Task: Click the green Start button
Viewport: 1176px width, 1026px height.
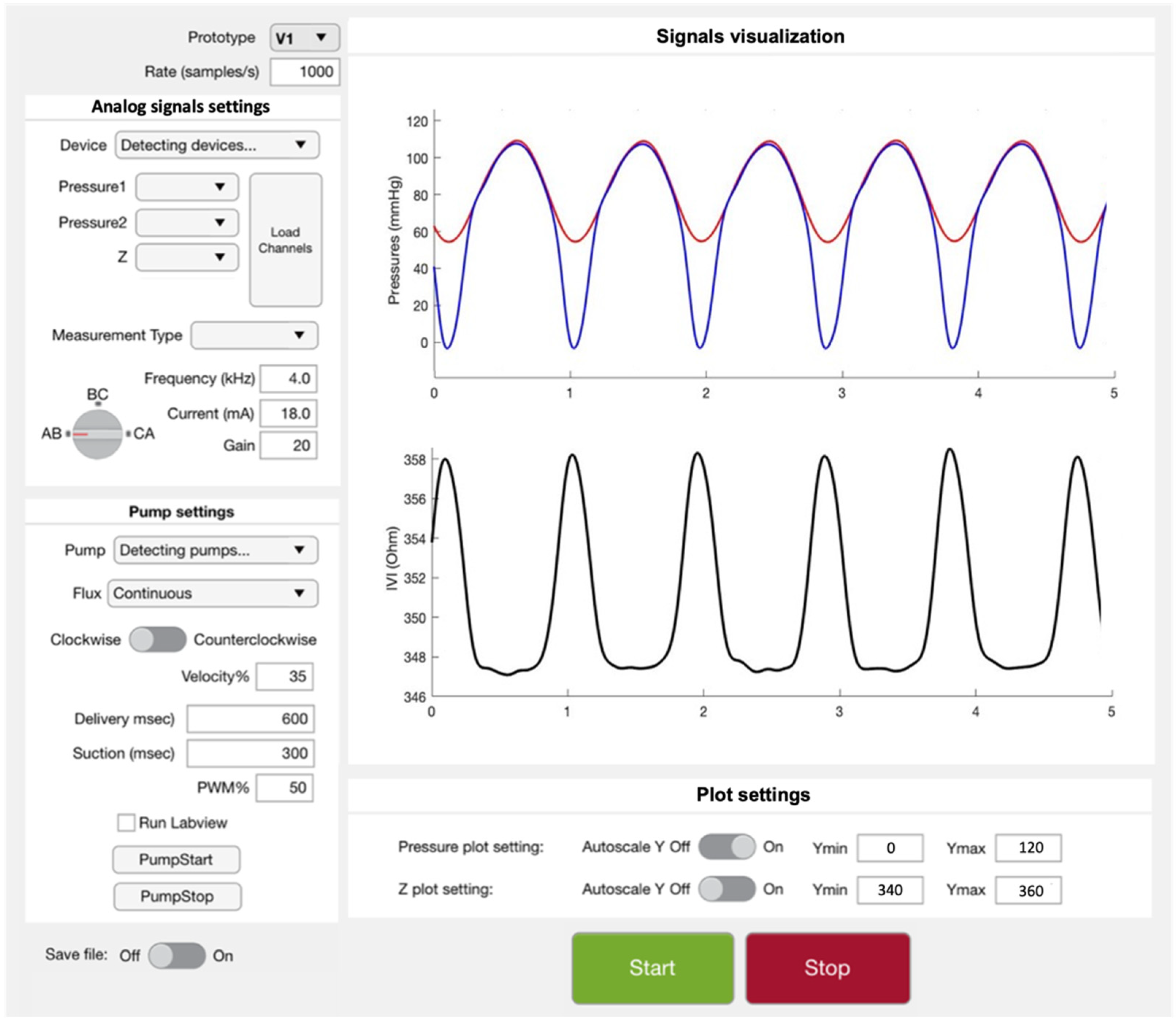Action: [x=652, y=968]
